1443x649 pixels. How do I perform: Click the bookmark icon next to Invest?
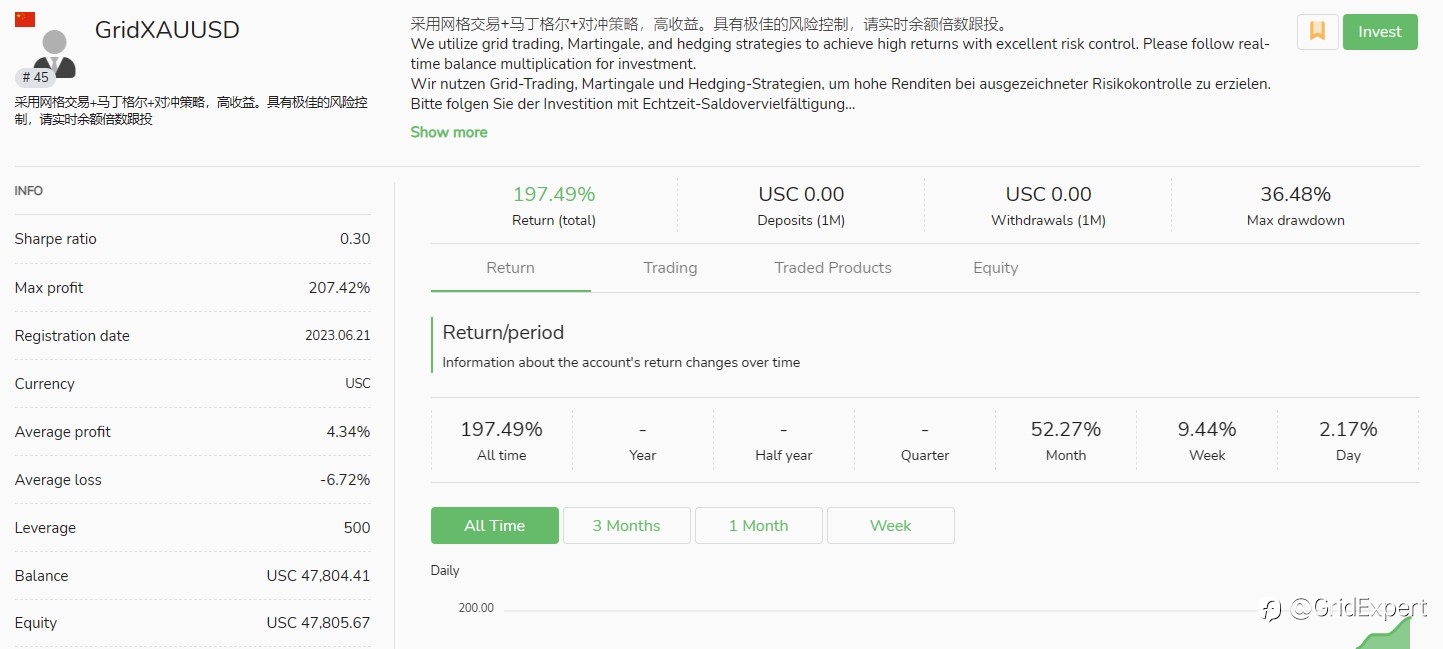pos(1317,32)
